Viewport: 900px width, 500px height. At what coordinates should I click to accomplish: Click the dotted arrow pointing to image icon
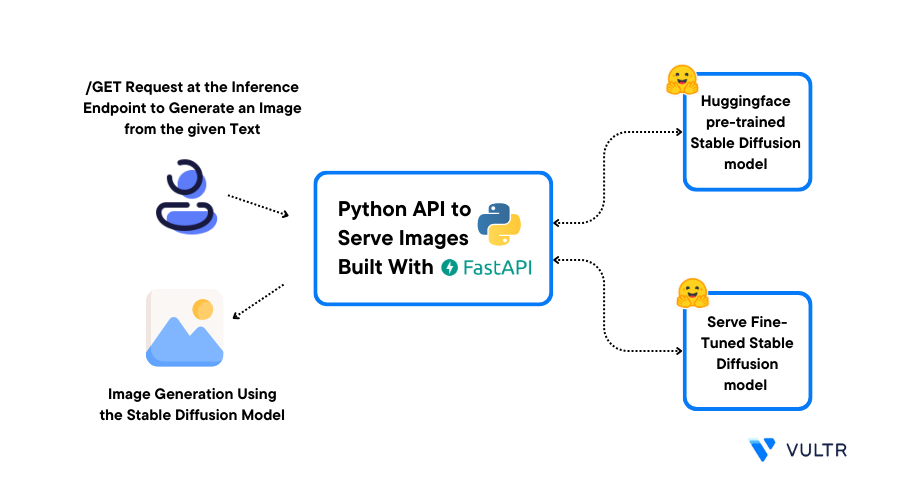tap(258, 302)
